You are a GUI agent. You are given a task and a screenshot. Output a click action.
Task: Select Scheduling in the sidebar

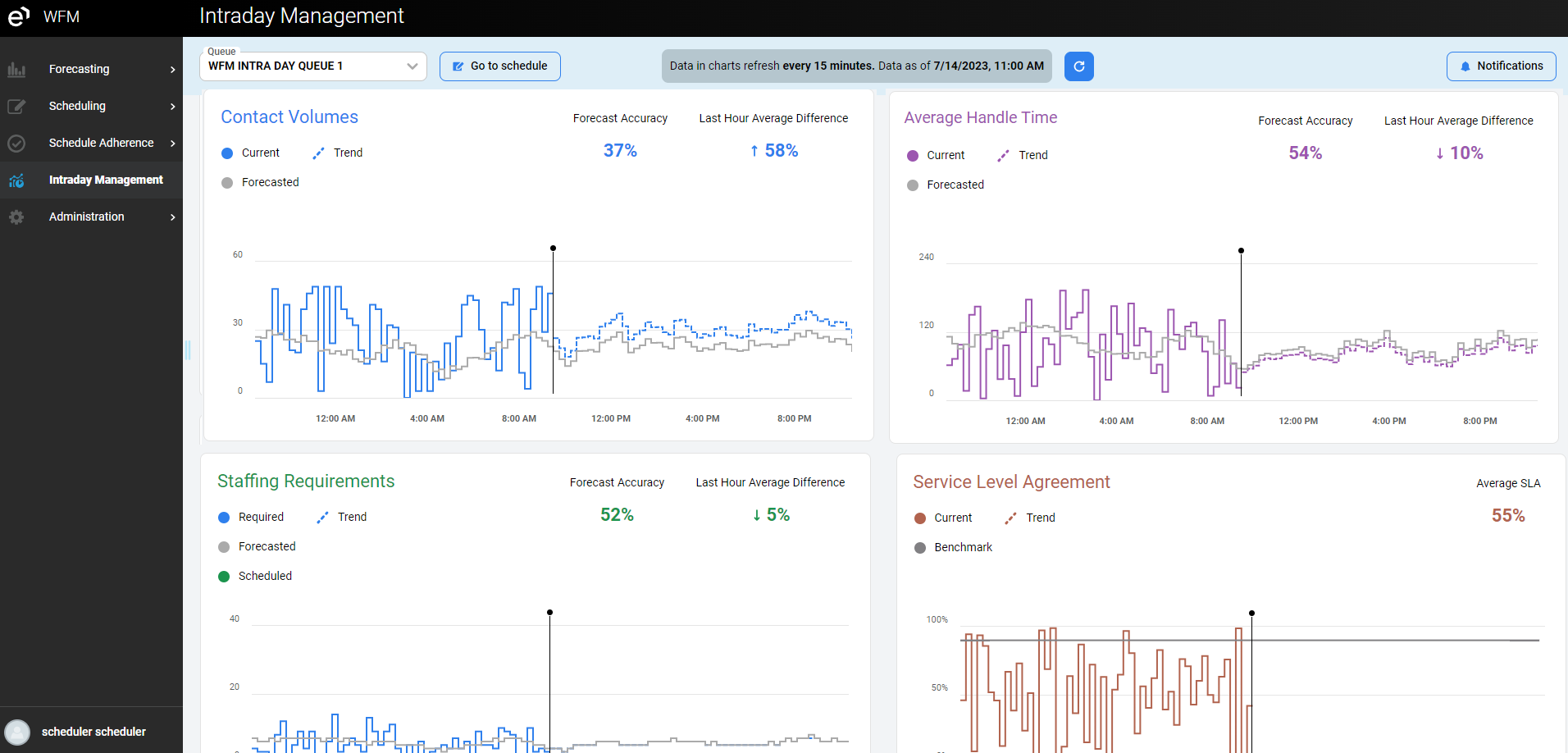coord(77,106)
